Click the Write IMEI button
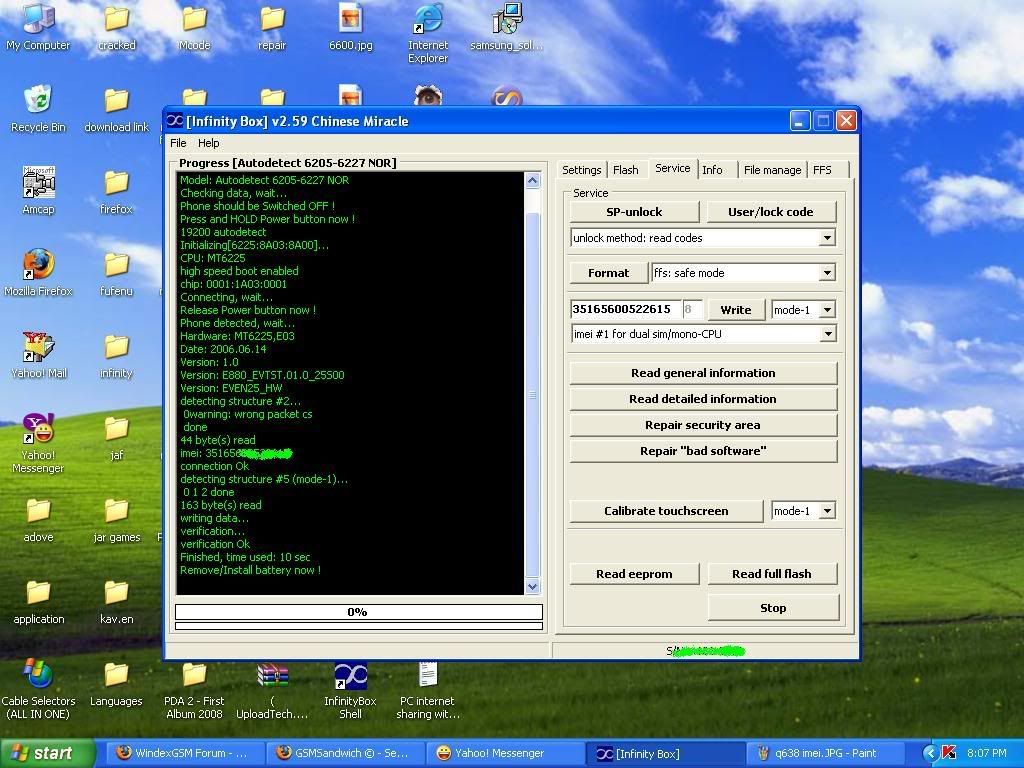1024x768 pixels. click(736, 310)
